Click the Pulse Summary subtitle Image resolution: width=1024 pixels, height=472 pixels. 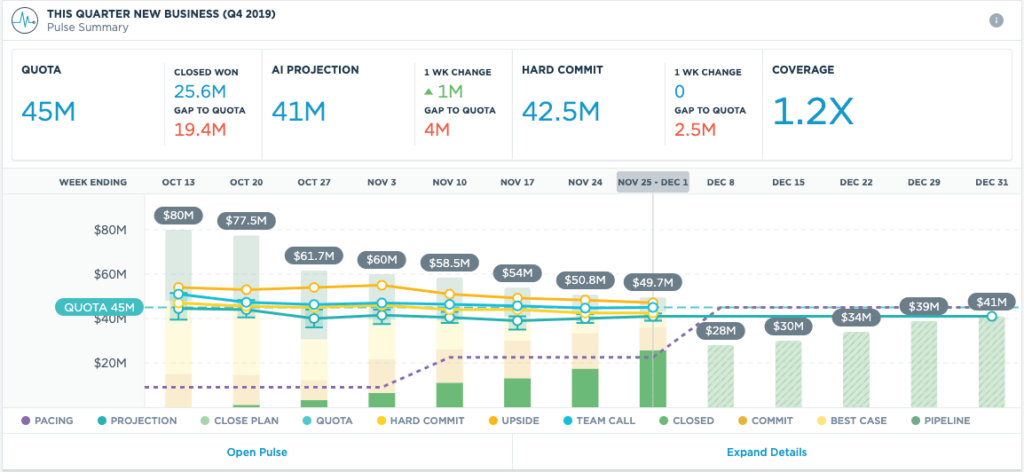click(88, 27)
